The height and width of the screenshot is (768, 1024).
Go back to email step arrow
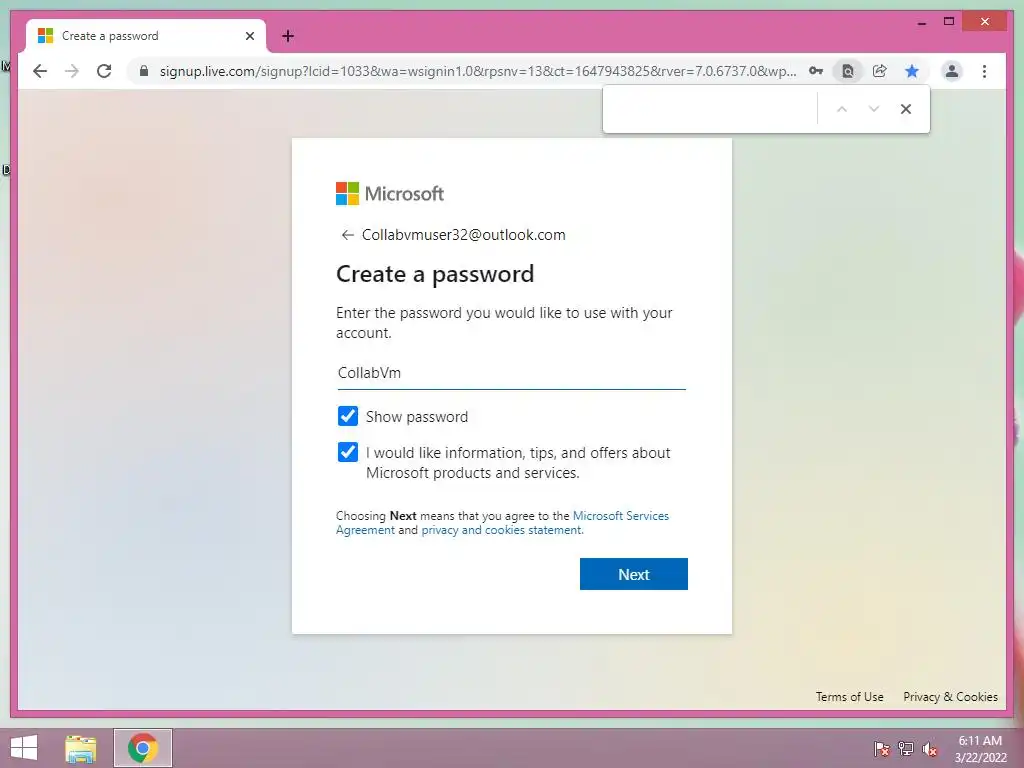[347, 235]
